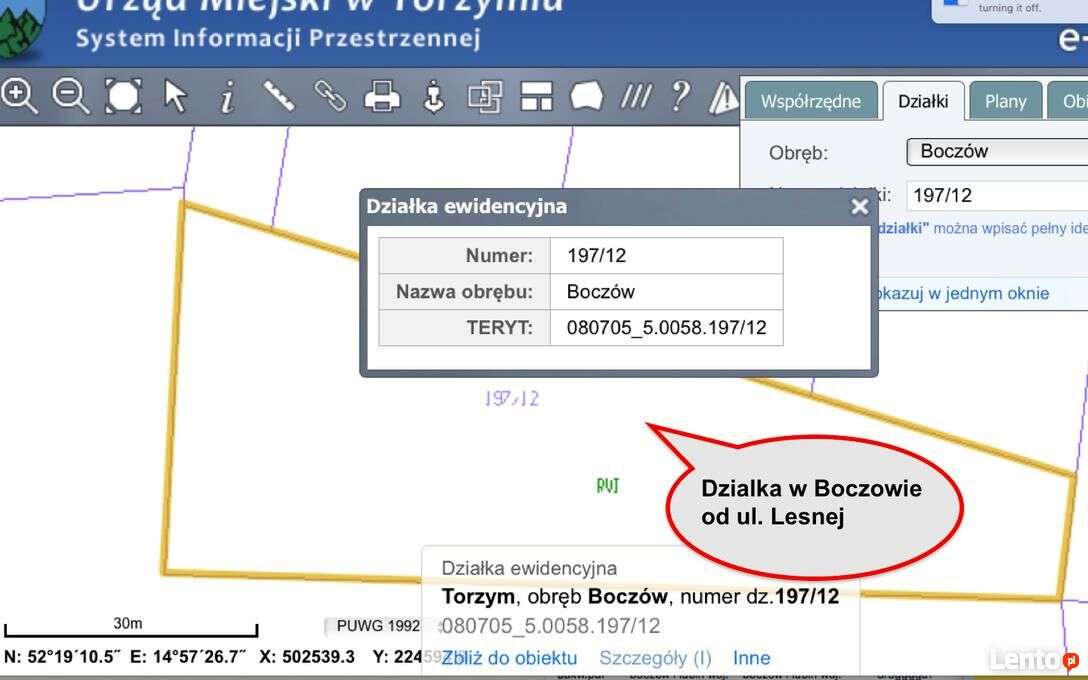
Task: Click the Zbliż do obiektu link
Action: click(x=509, y=658)
